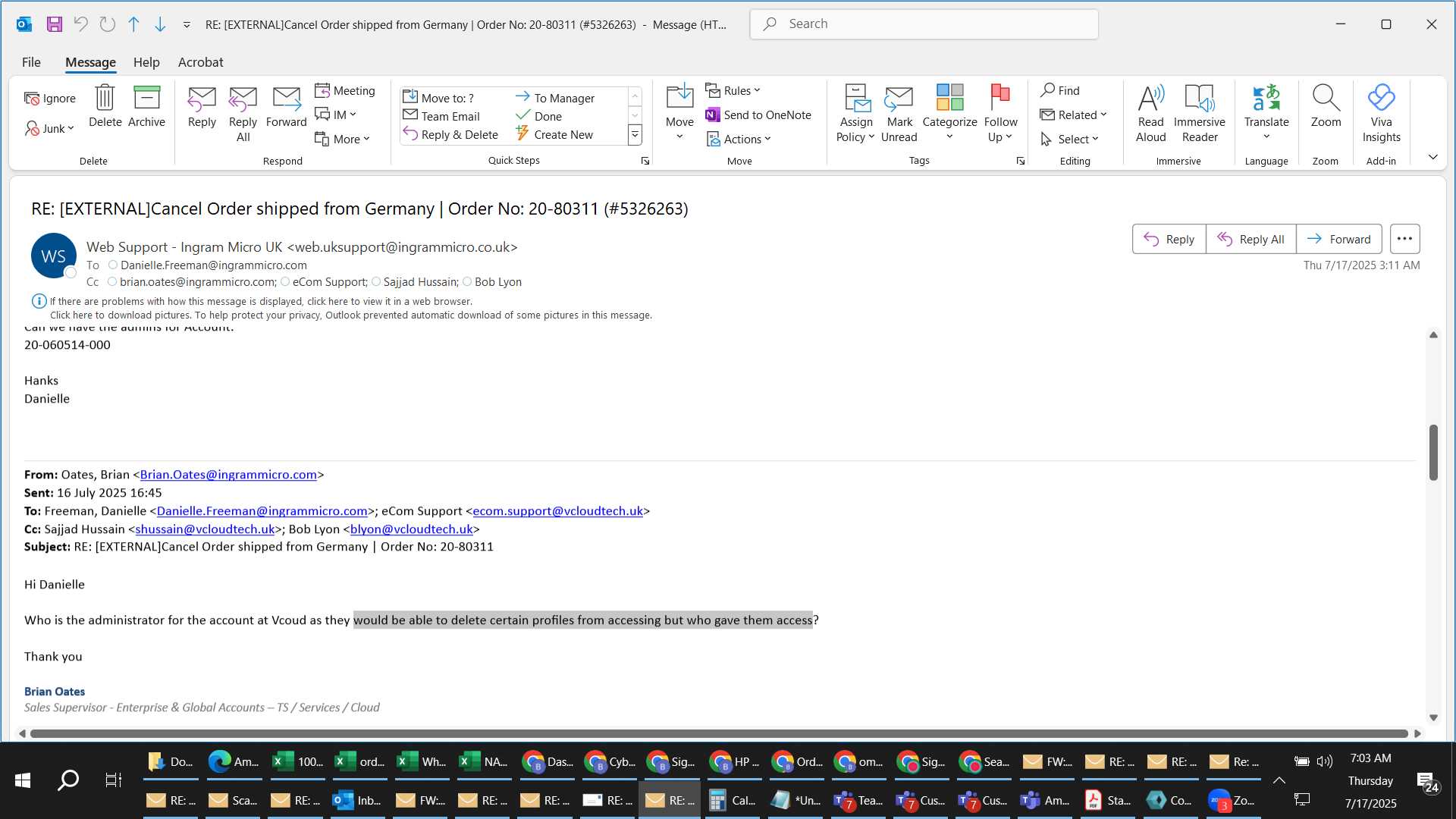Click the Save icon in title bar
Screen dimensions: 1456x819
point(54,24)
